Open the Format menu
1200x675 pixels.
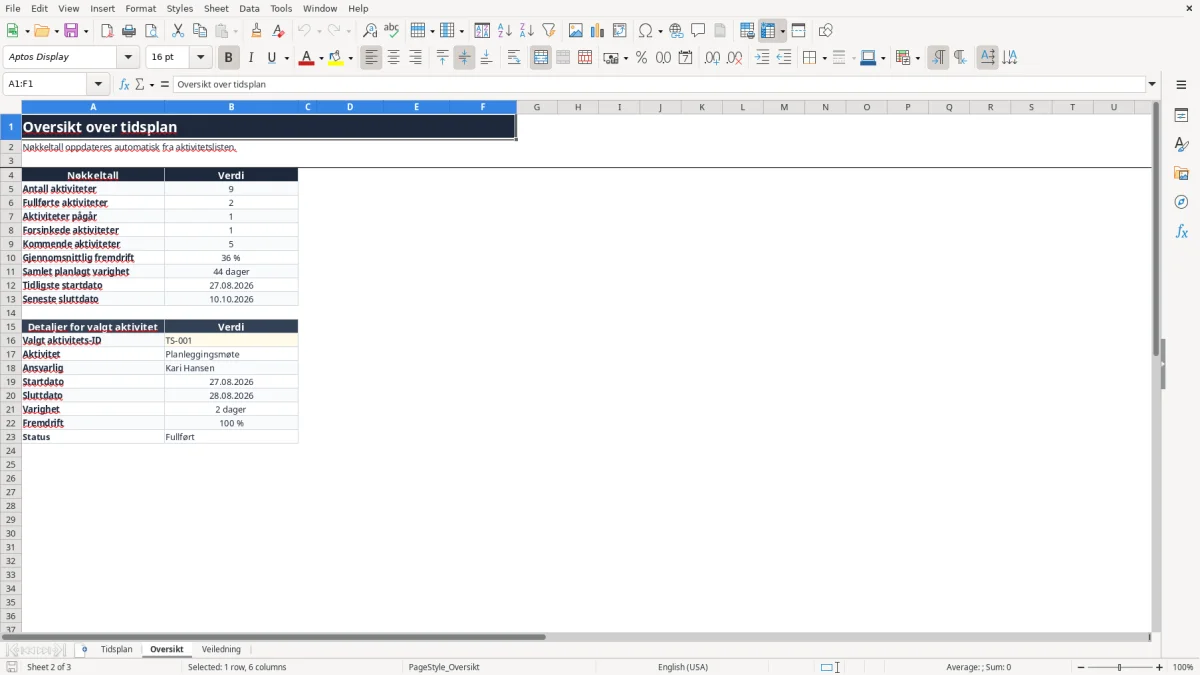coord(140,8)
